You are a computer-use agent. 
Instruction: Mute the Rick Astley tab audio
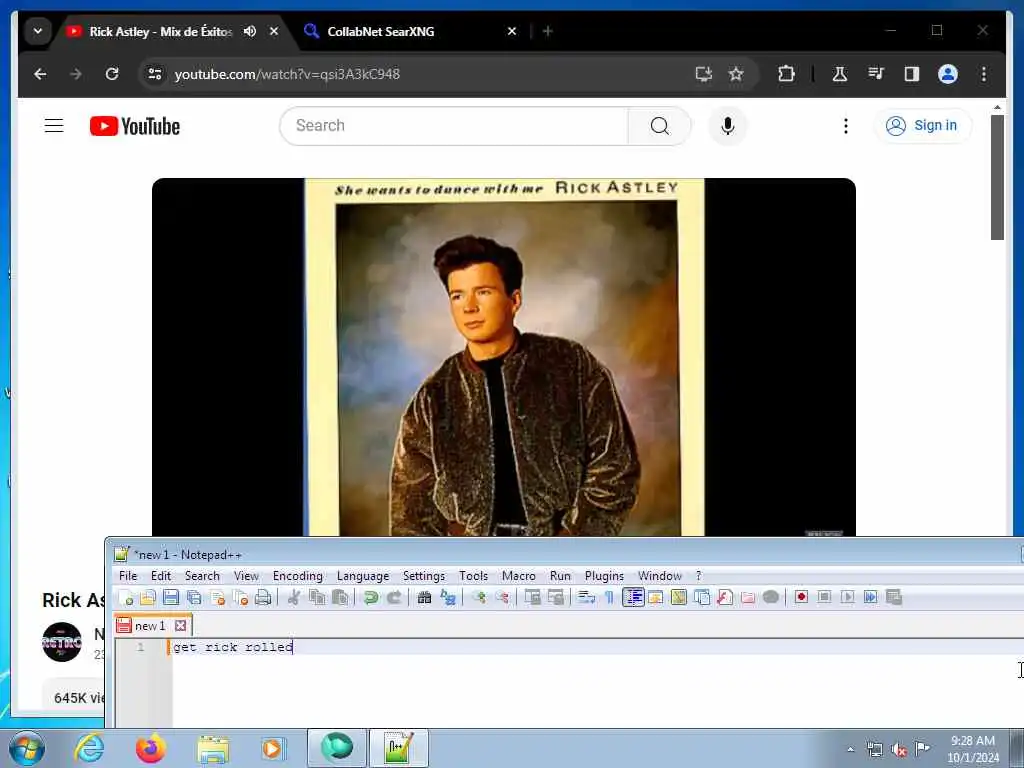[x=249, y=31]
